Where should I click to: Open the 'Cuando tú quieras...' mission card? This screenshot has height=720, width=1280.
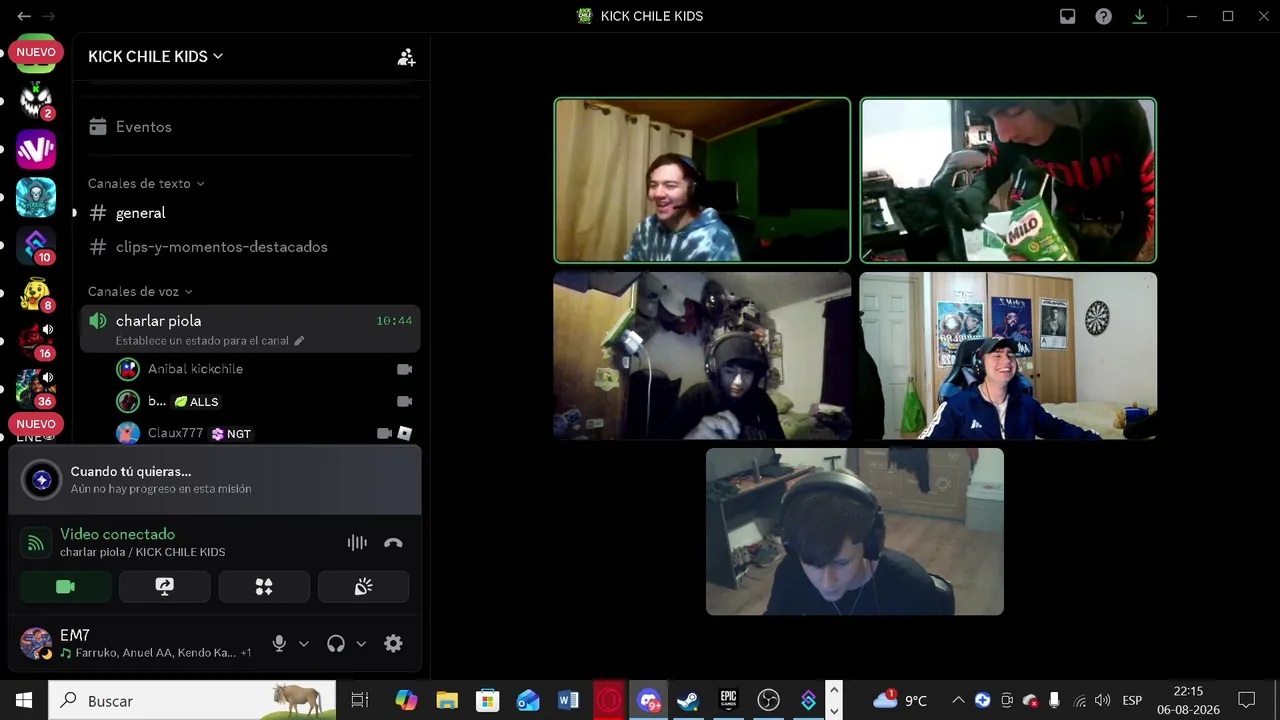pyautogui.click(x=215, y=480)
